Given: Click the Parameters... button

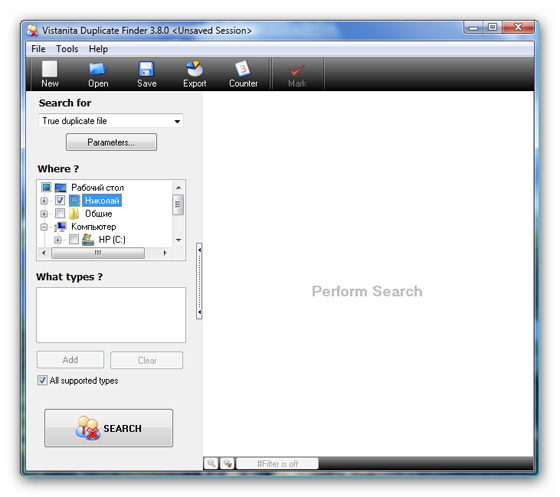Looking at the screenshot, I should [111, 142].
